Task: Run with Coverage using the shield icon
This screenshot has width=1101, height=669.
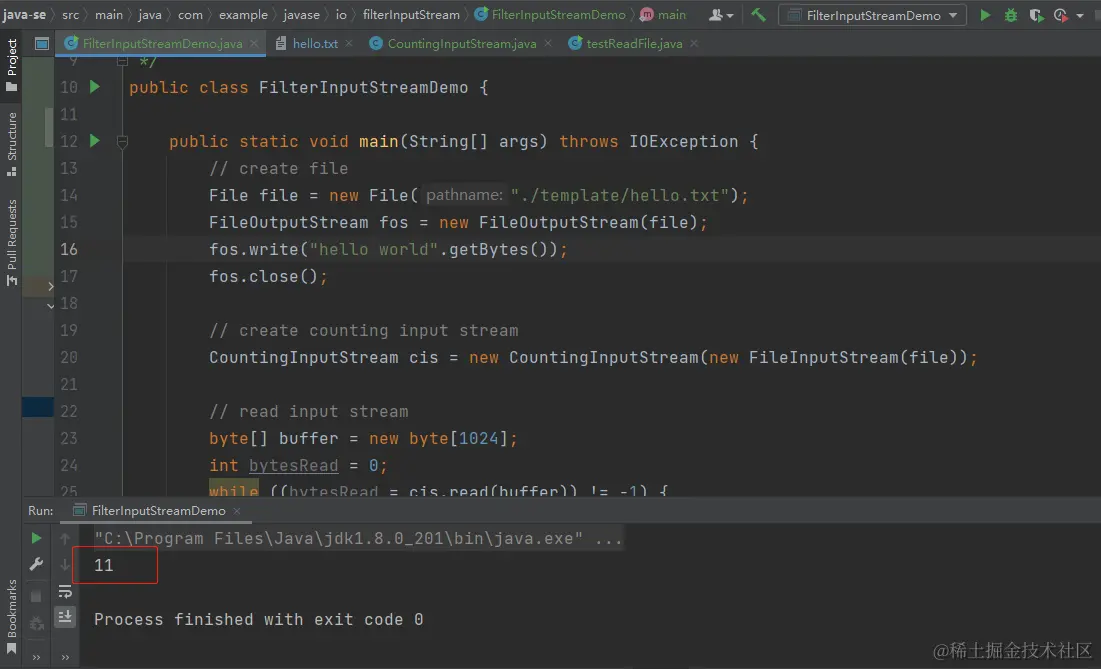Action: [1037, 16]
